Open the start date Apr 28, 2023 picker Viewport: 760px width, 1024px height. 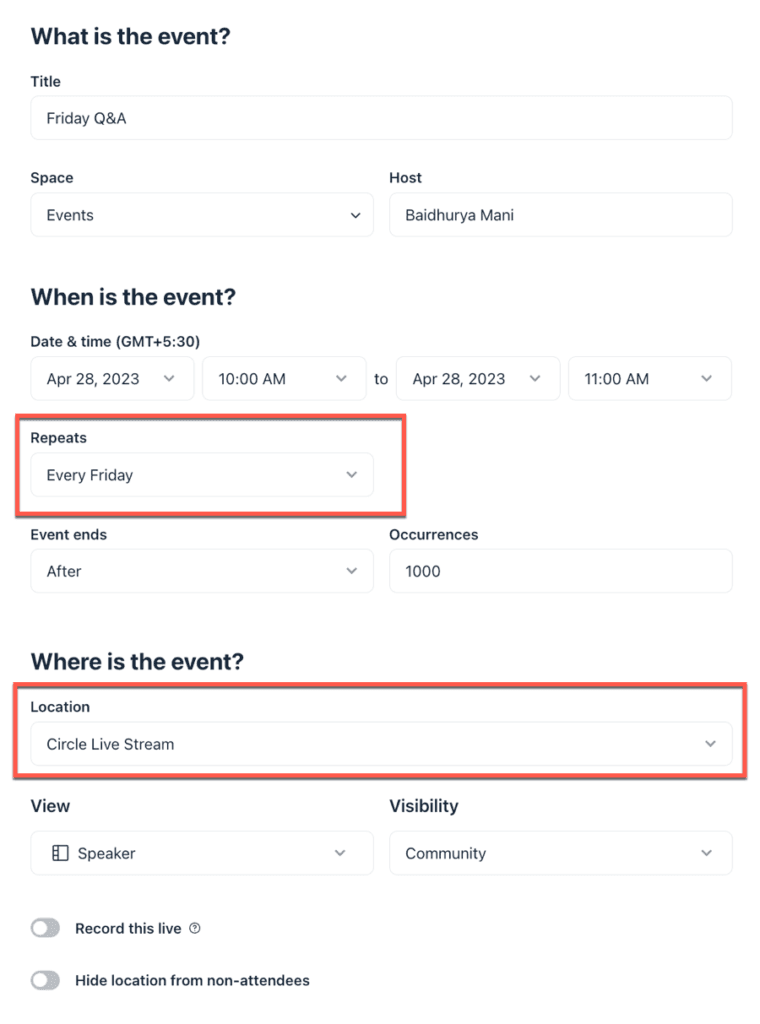111,379
